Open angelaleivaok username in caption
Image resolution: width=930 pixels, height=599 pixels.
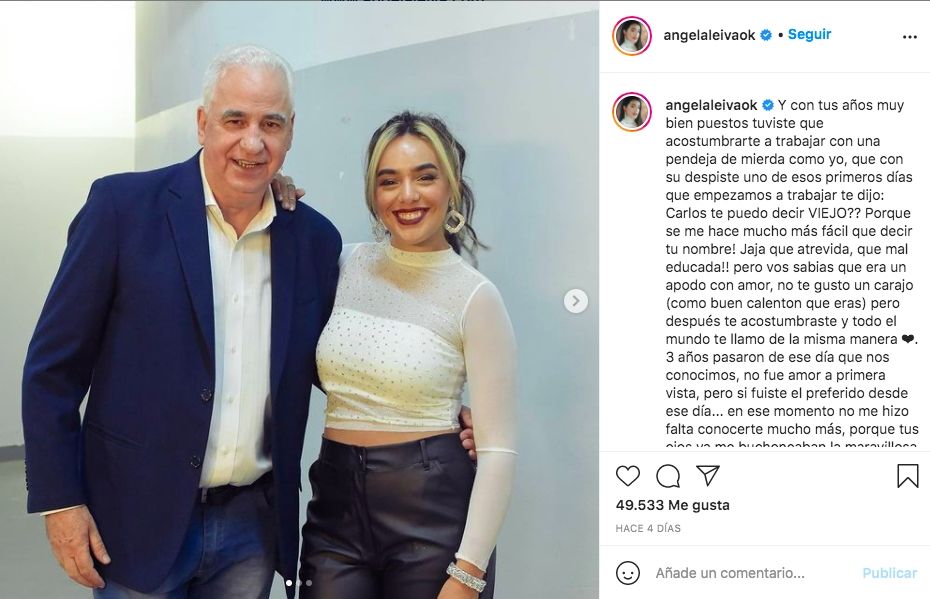tap(711, 105)
